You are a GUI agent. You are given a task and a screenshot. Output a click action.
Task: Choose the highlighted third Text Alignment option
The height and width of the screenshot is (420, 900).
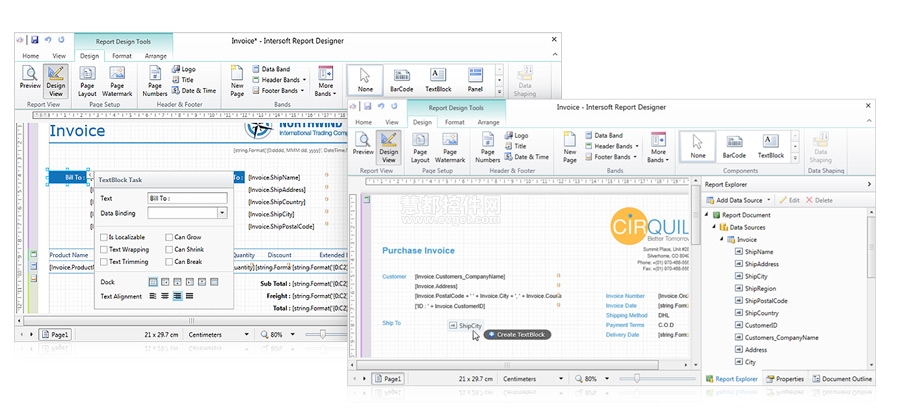coord(177,296)
